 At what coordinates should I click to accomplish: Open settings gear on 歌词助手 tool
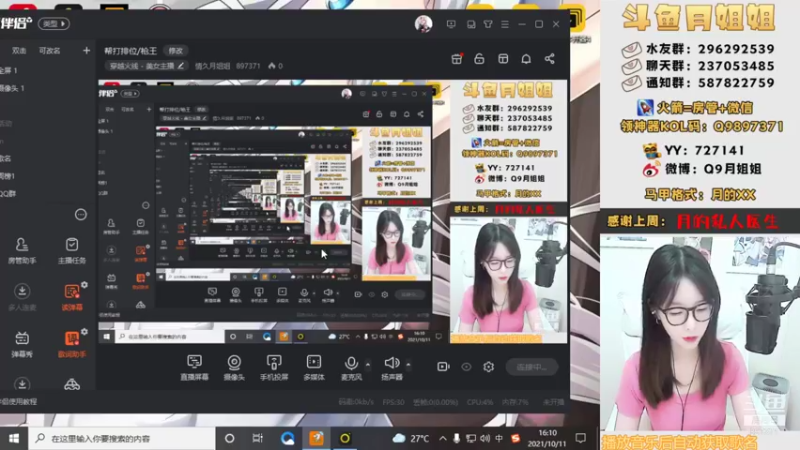[84, 332]
